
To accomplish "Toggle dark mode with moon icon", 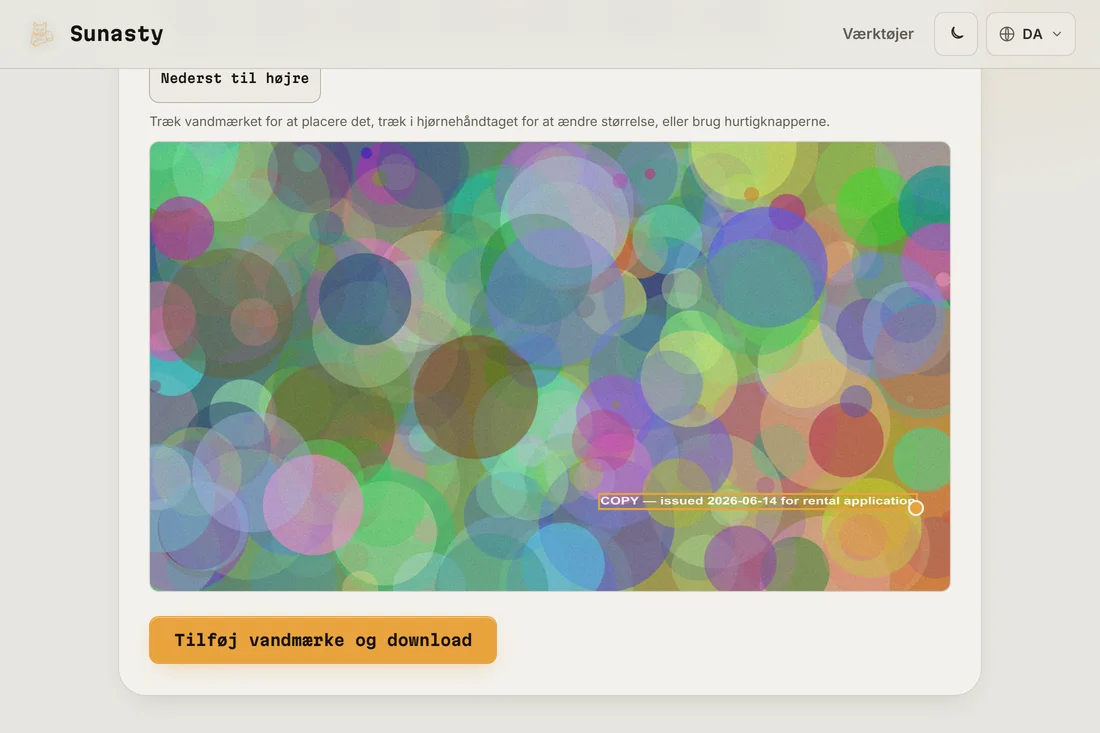I will [955, 34].
